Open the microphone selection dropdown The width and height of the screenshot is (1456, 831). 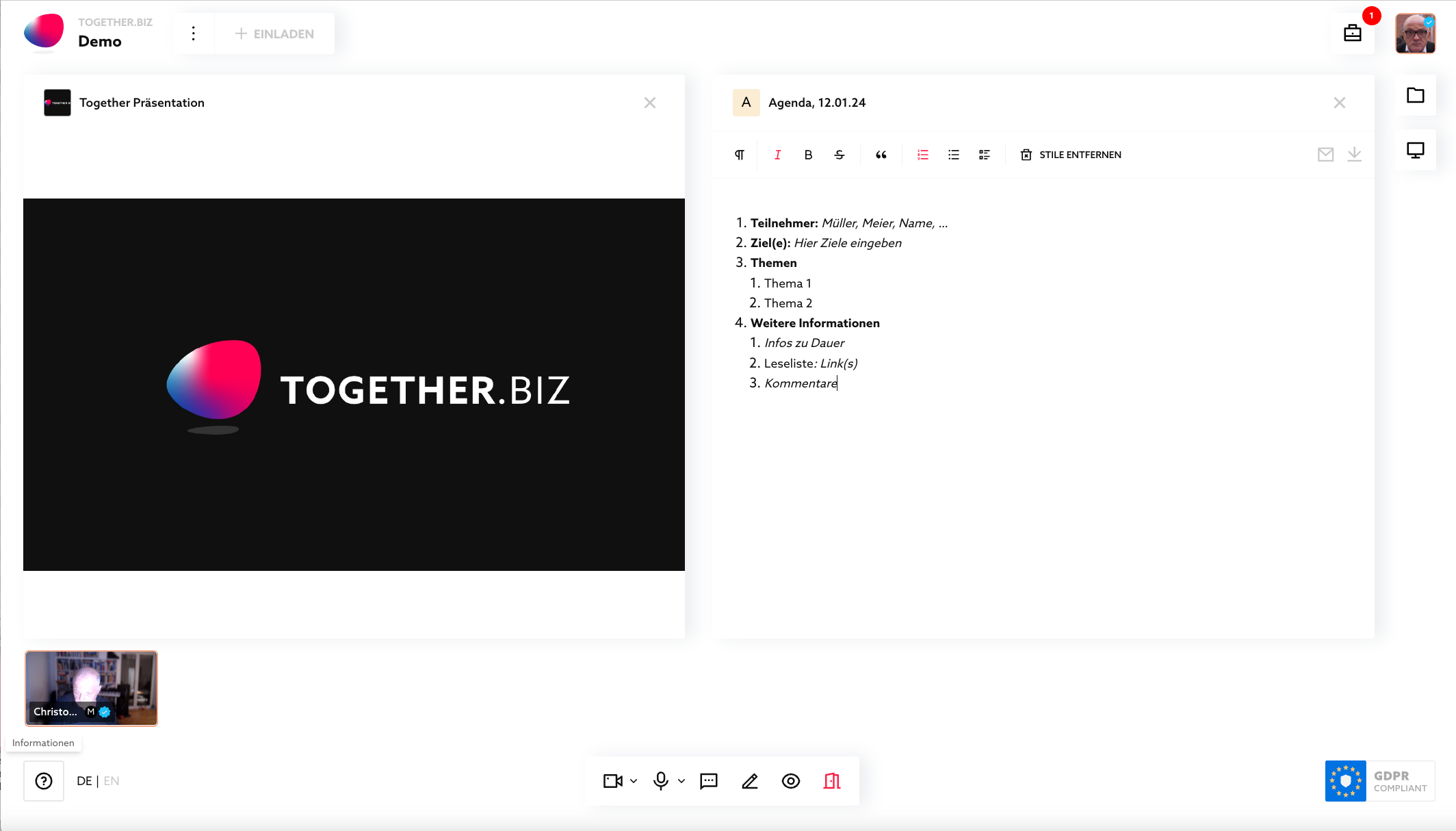pos(681,780)
